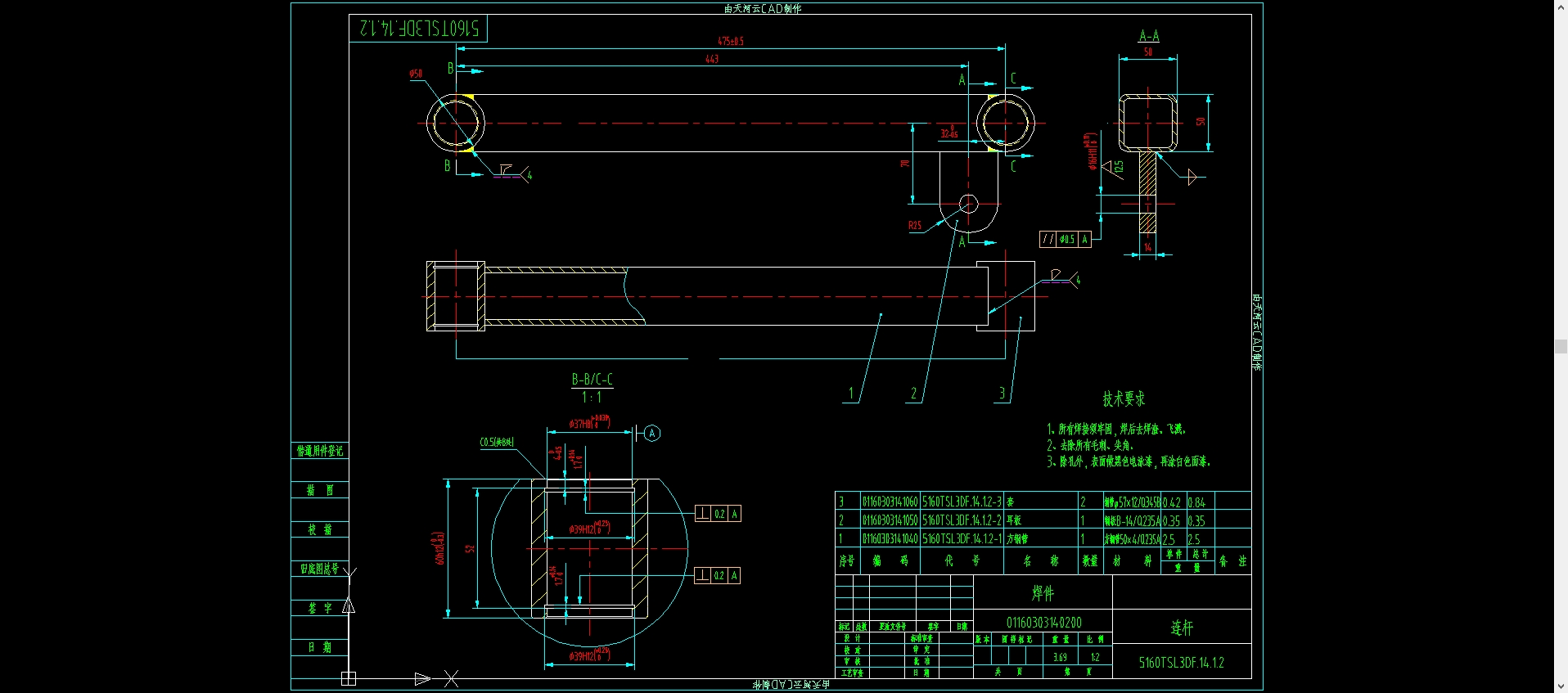This screenshot has height=693, width=1568.
Task: Click the balloon number "2" callout
Action: pyautogui.click(x=914, y=394)
